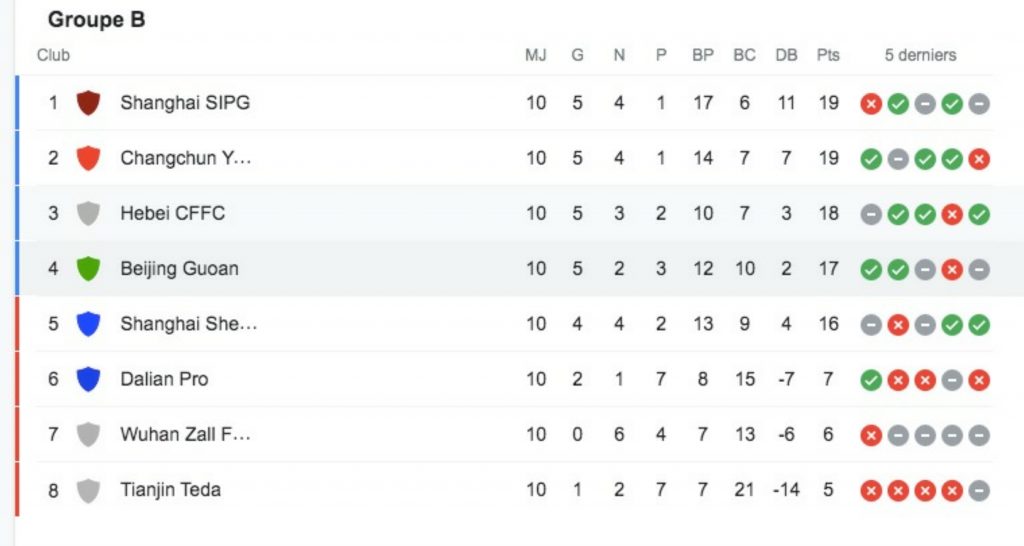The width and height of the screenshot is (1024, 546).
Task: Click the '5 derniers' column header
Action: (920, 55)
